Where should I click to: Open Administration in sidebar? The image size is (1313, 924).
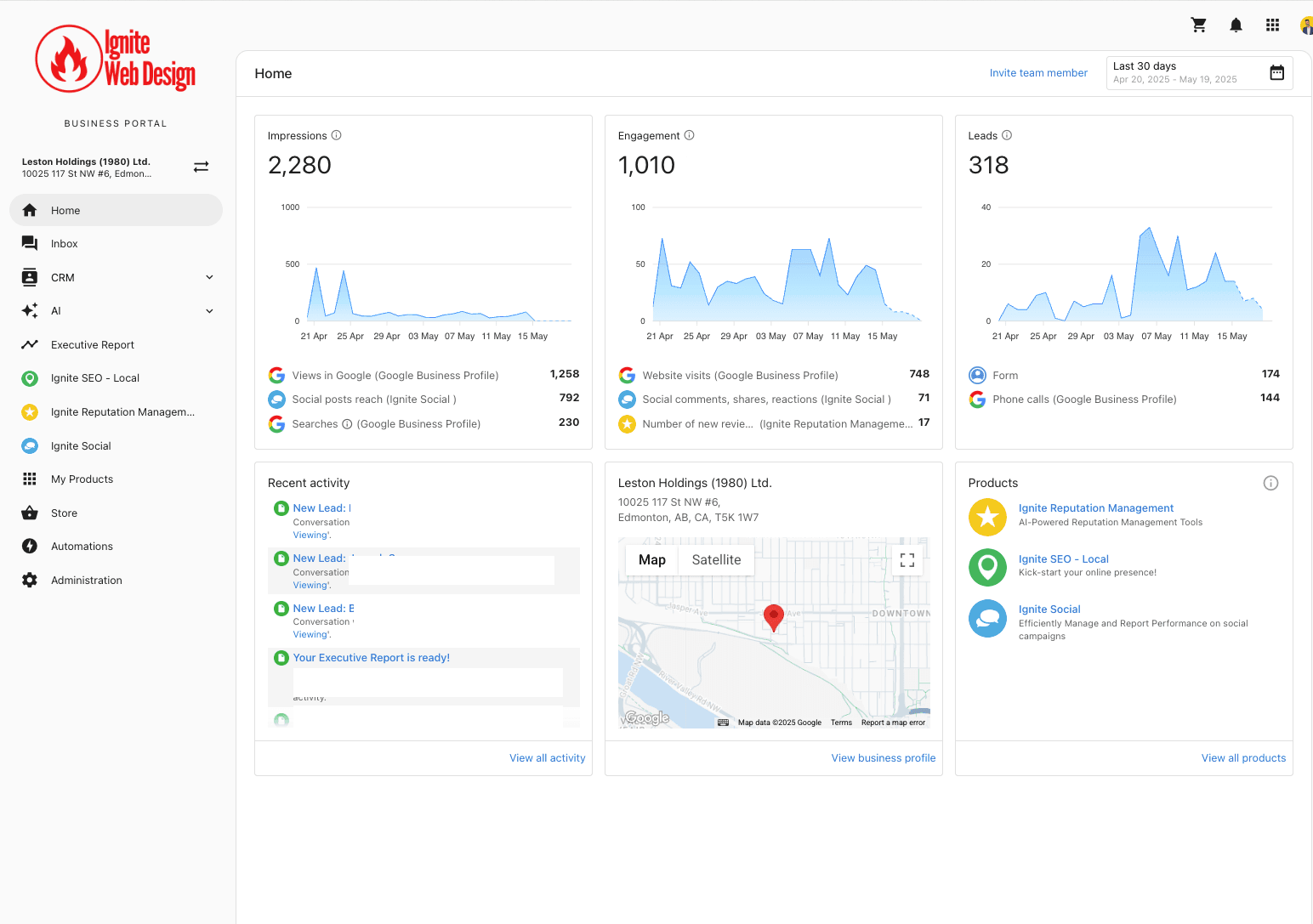coord(116,581)
